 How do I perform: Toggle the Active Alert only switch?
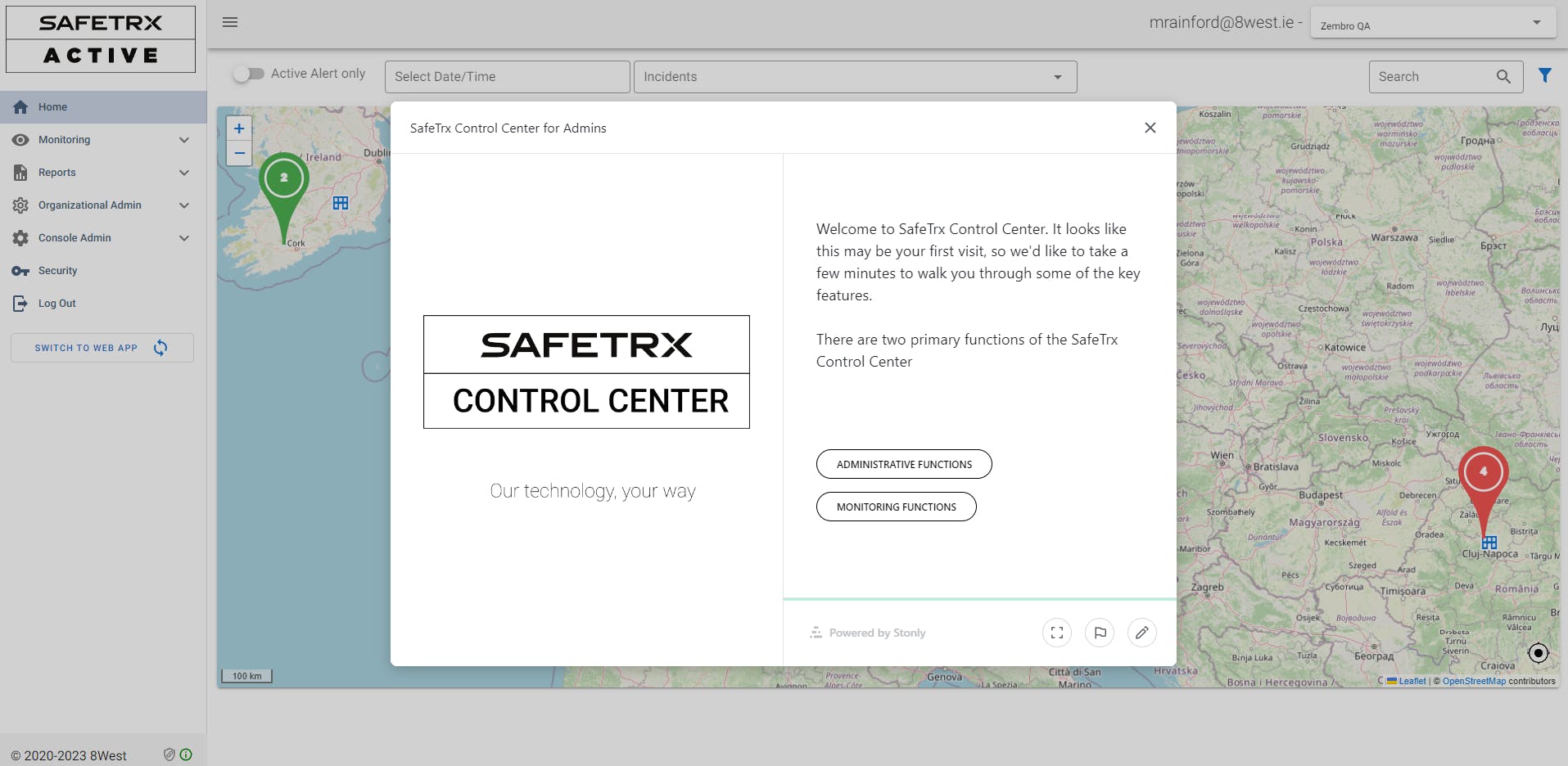pyautogui.click(x=248, y=74)
